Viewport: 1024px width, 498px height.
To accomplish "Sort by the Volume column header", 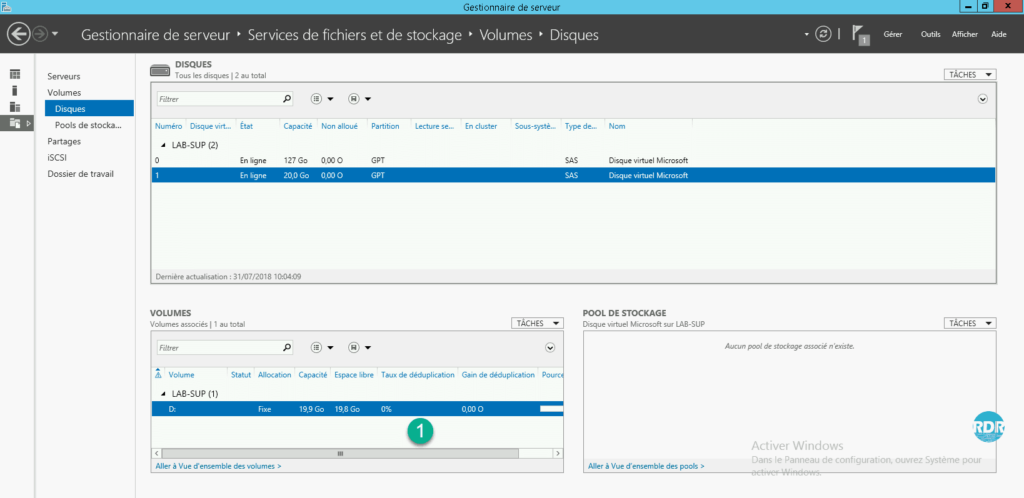I will click(x=182, y=375).
